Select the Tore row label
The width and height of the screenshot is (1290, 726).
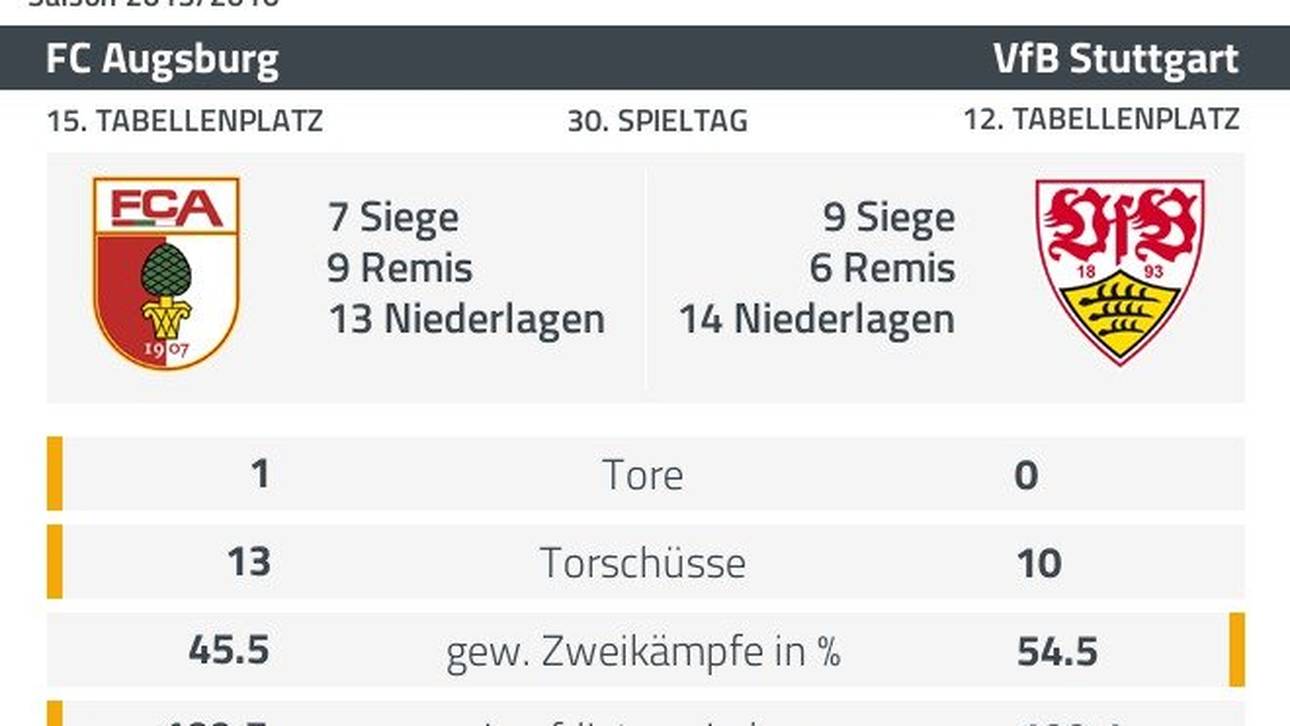[643, 475]
